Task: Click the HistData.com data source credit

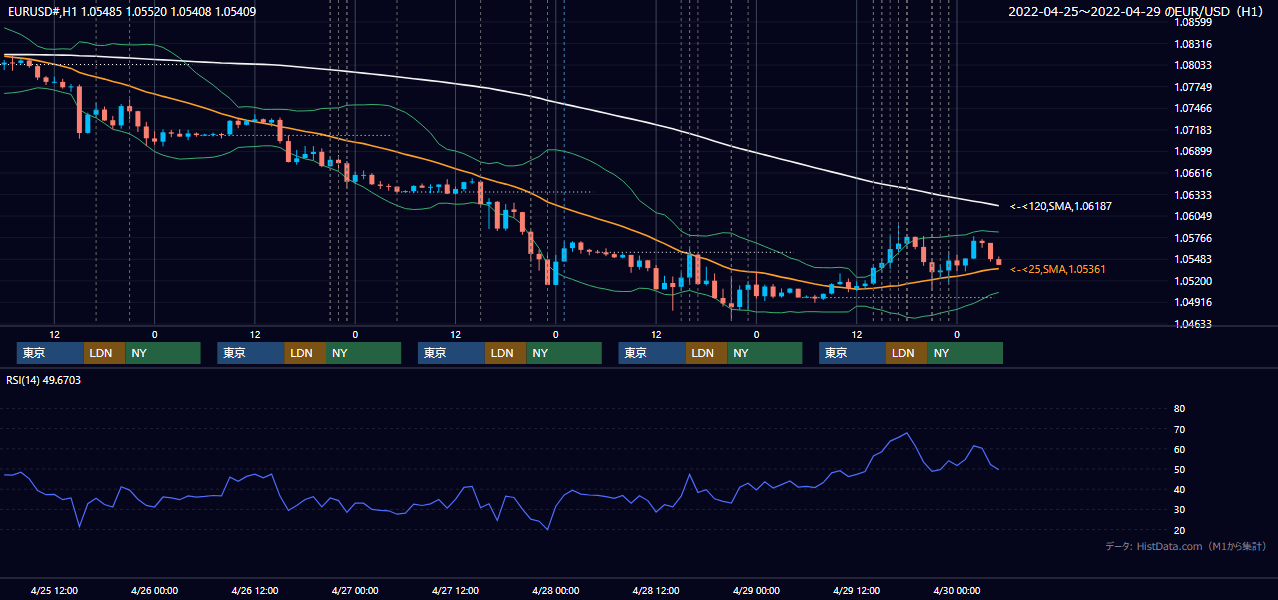Action: pos(1186,547)
